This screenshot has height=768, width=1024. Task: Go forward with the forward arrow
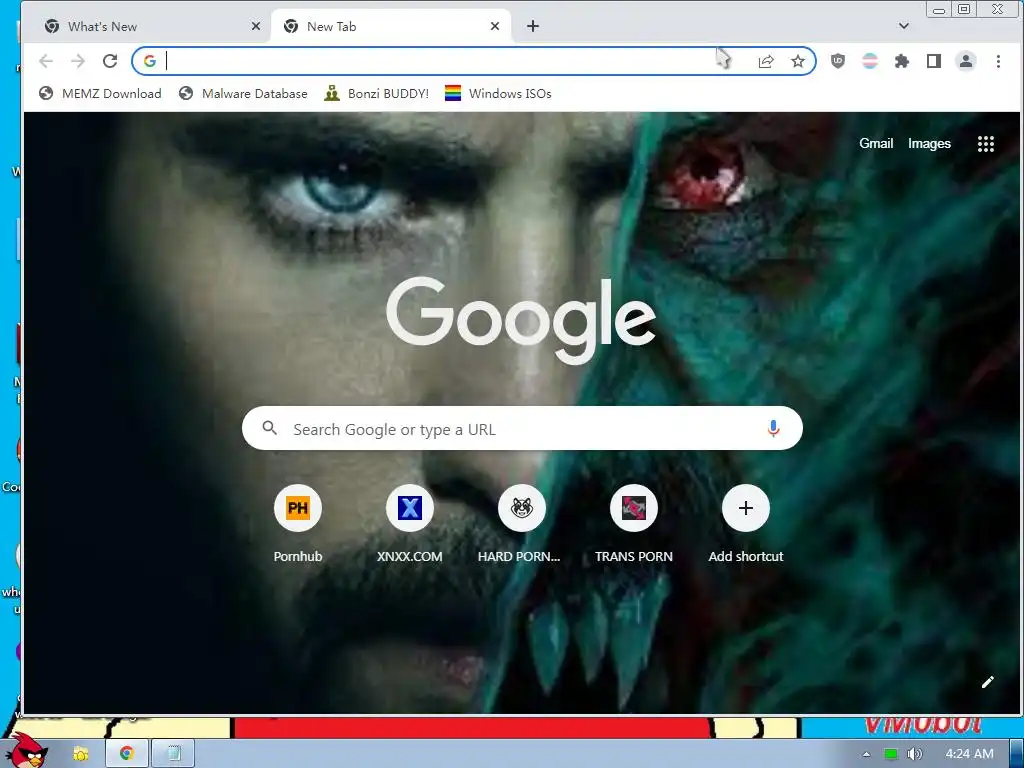tap(78, 61)
